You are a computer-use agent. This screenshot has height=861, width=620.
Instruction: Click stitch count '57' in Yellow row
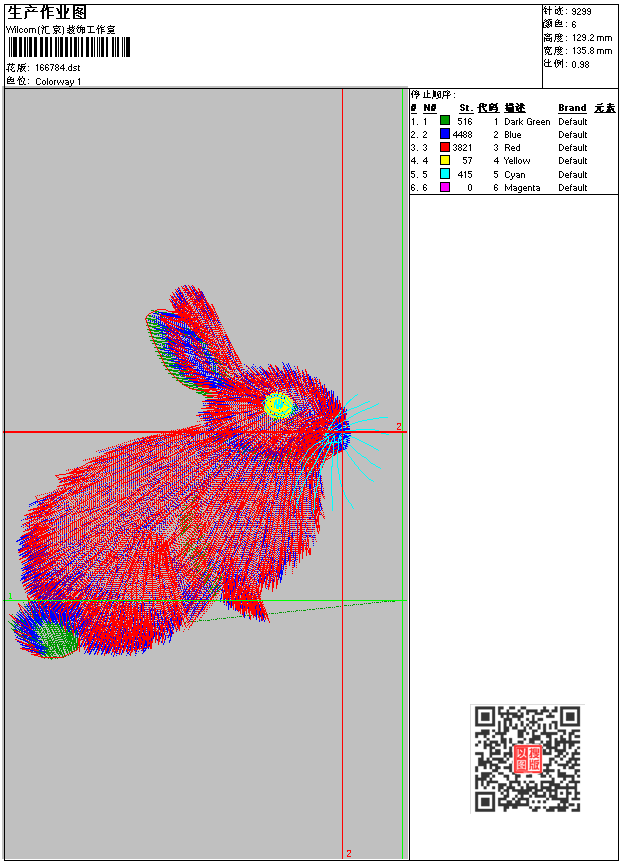pyautogui.click(x=467, y=161)
